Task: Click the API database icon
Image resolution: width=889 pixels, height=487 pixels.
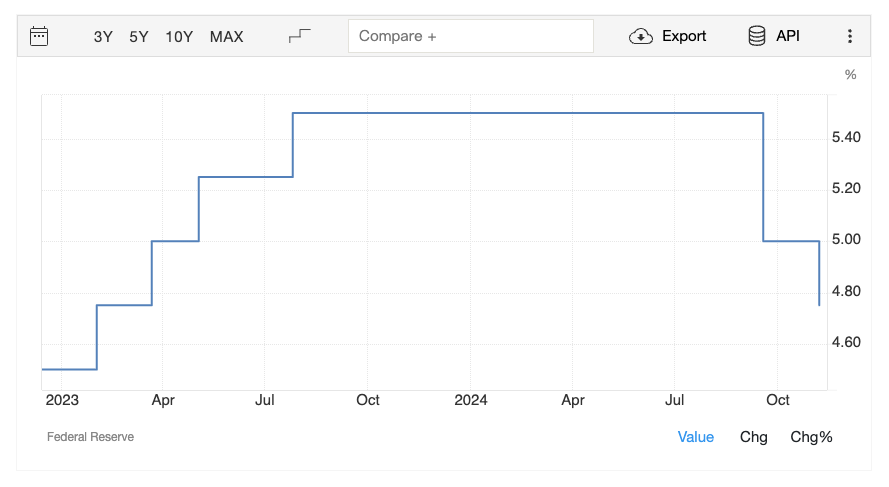Action: (757, 36)
